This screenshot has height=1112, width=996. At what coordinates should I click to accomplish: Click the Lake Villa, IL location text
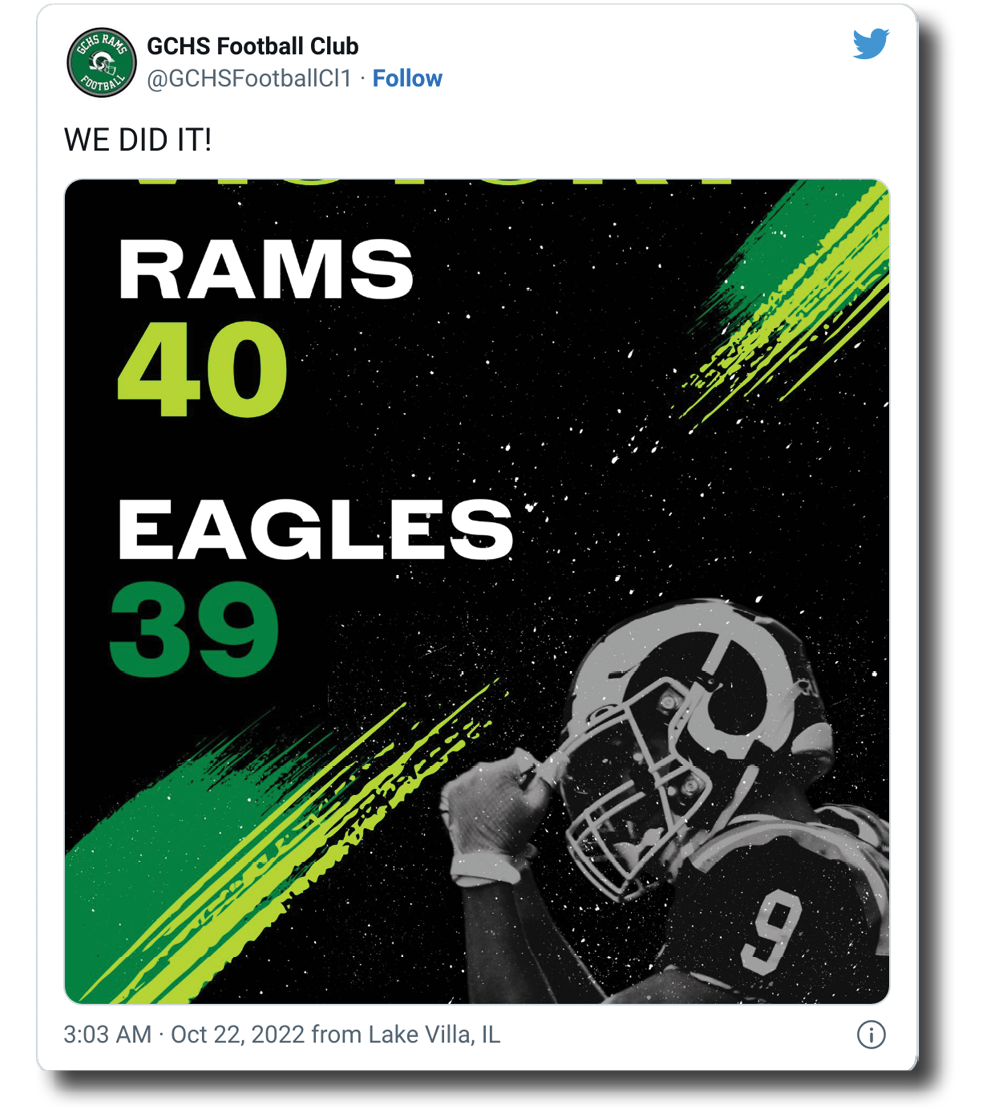[x=433, y=1034]
